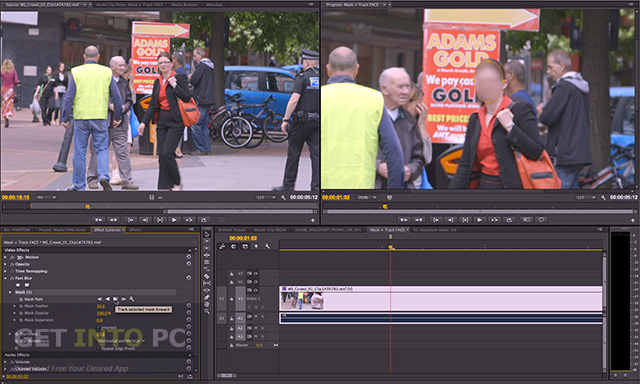Switch to Project: Master AAB Demo tab
The width and height of the screenshot is (640, 384).
tap(62, 230)
